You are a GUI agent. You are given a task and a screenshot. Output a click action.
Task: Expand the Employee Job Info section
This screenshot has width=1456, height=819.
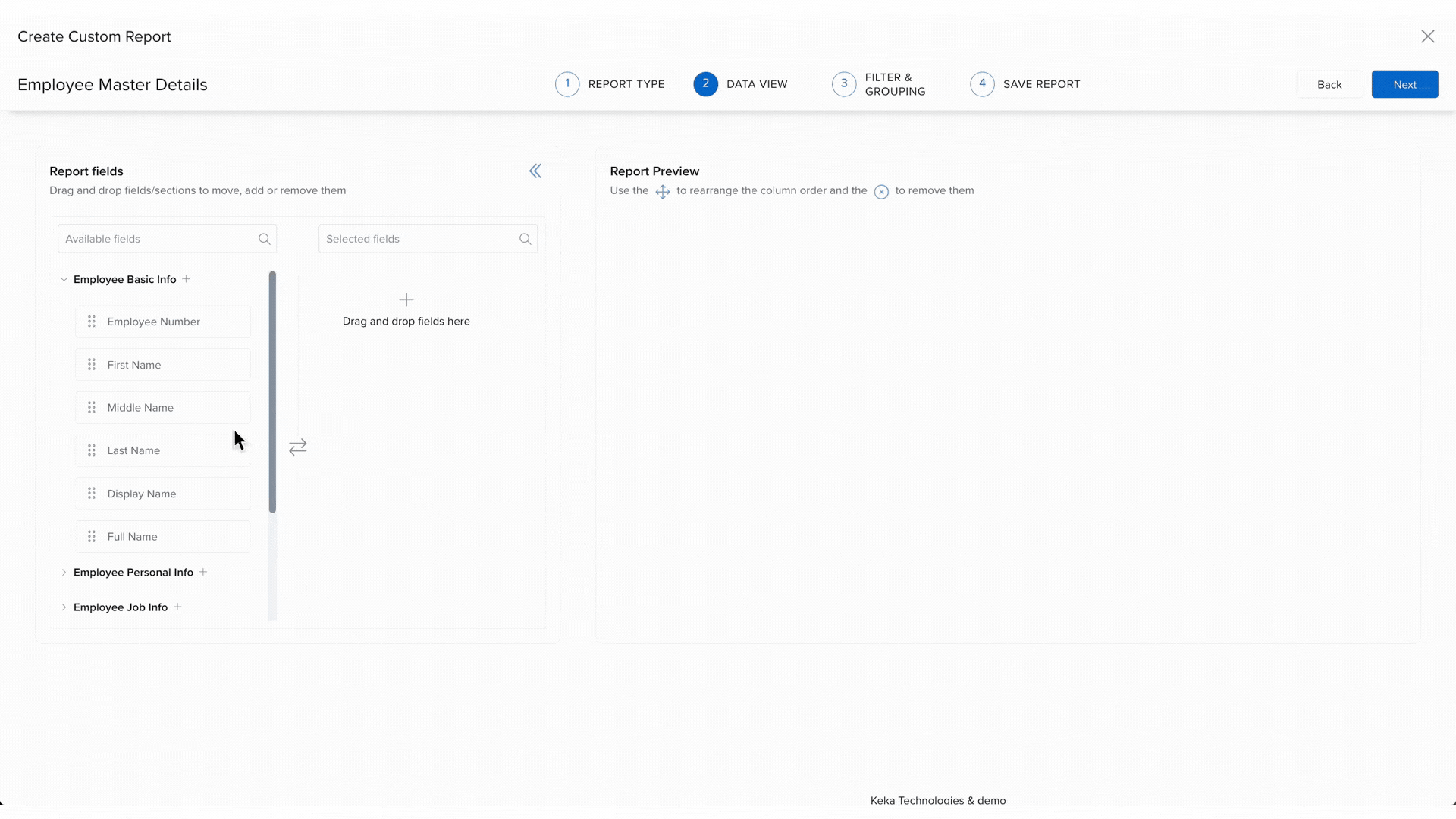point(64,607)
